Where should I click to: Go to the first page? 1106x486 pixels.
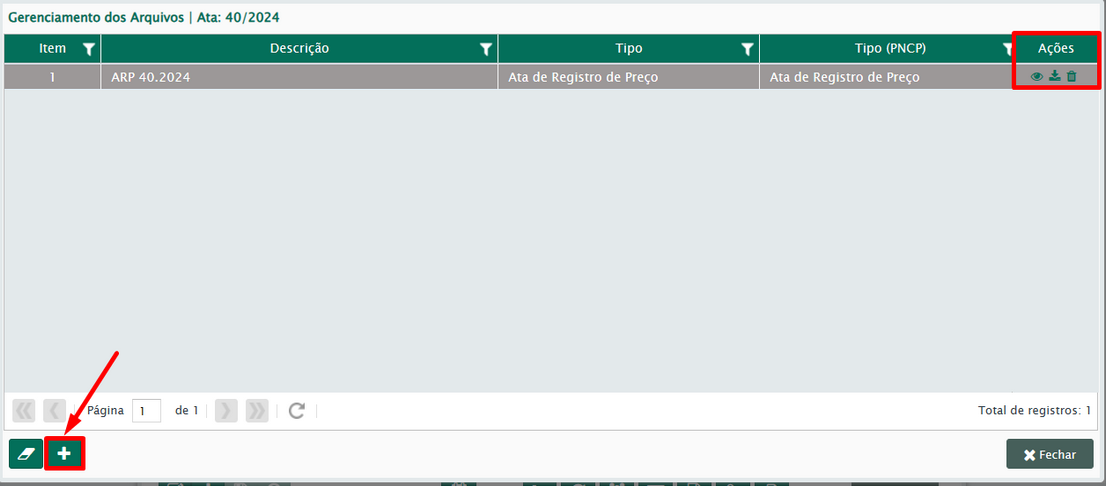(x=24, y=411)
